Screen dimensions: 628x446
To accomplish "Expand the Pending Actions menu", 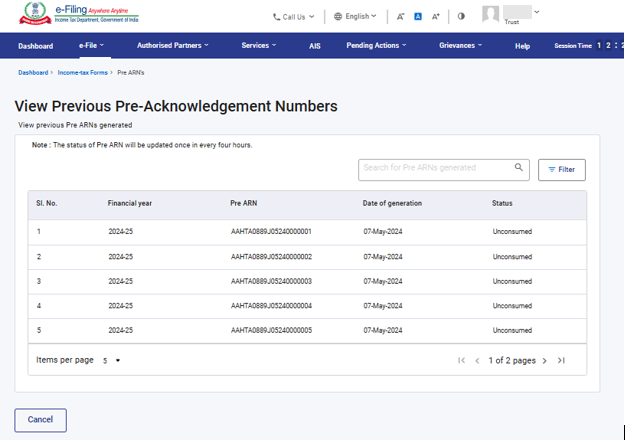I will pos(376,46).
